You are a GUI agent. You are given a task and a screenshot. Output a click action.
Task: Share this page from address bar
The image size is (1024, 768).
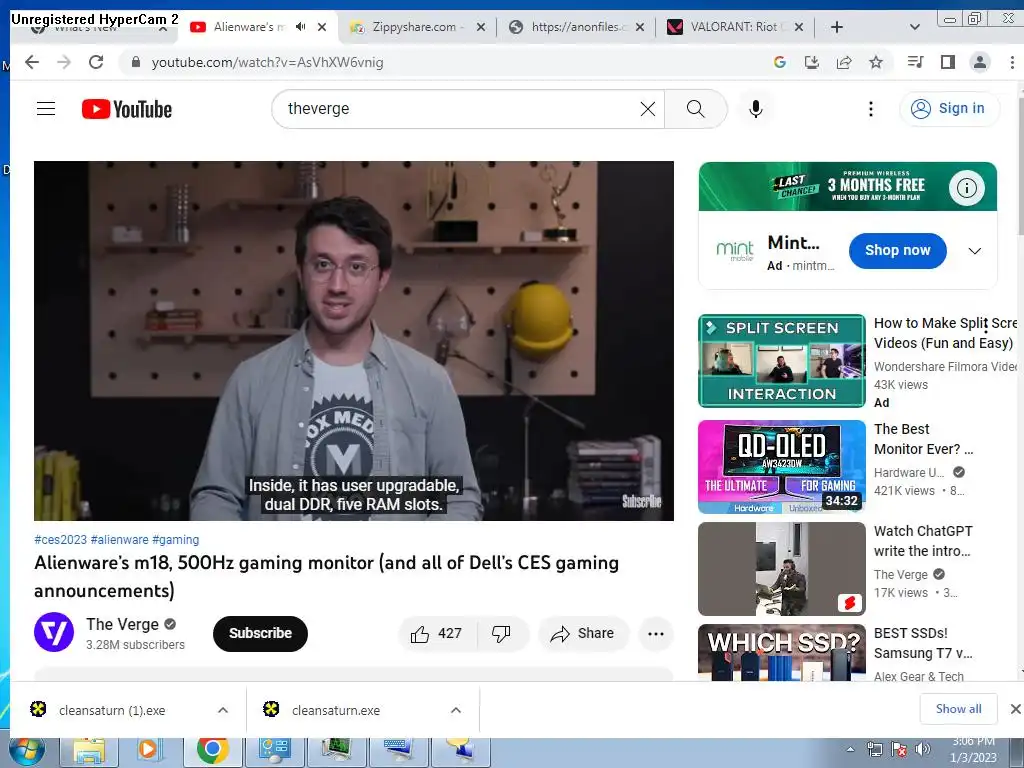[844, 62]
